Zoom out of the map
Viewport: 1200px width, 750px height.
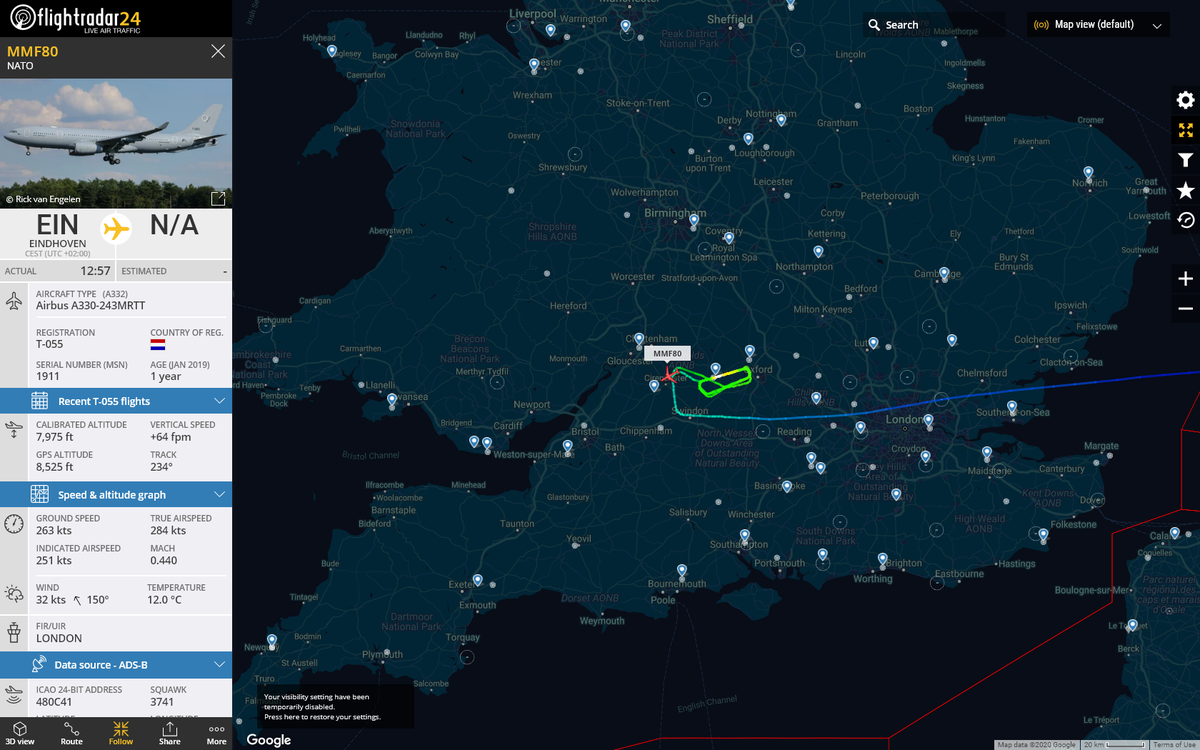coord(1186,308)
